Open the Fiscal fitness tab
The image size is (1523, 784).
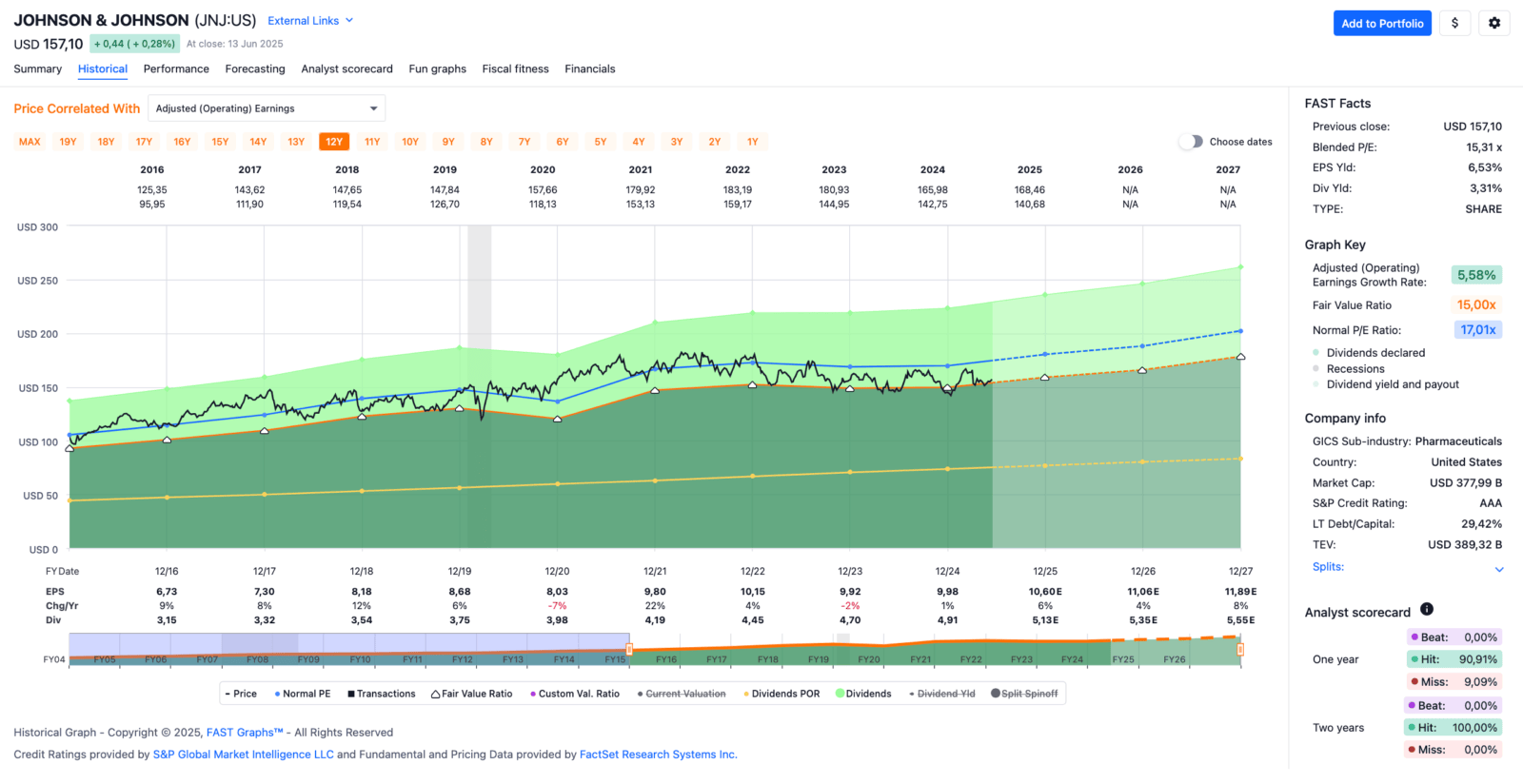pos(515,69)
